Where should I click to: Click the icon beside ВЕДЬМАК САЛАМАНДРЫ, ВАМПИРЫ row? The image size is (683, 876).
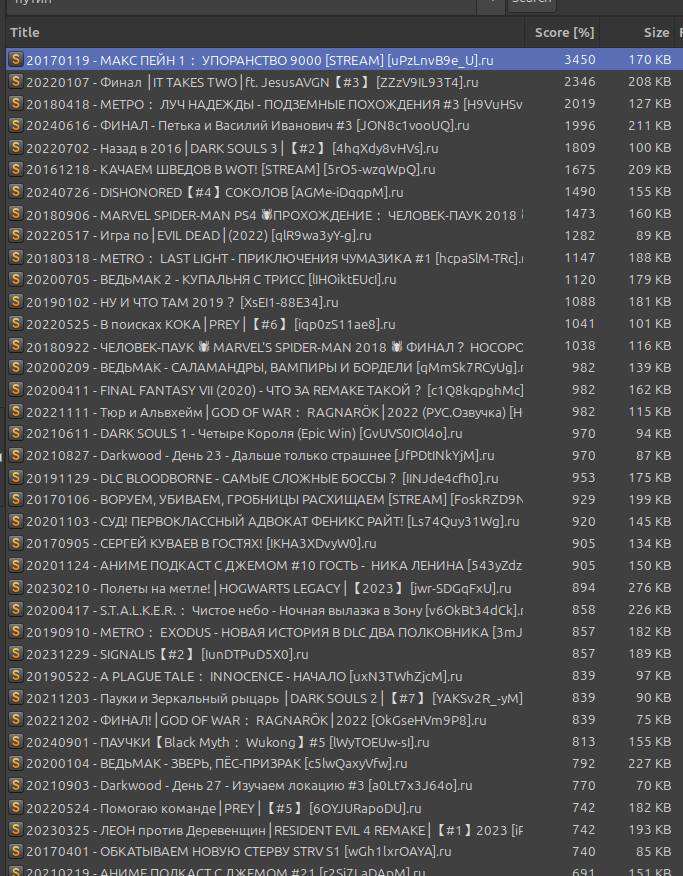tap(16, 368)
